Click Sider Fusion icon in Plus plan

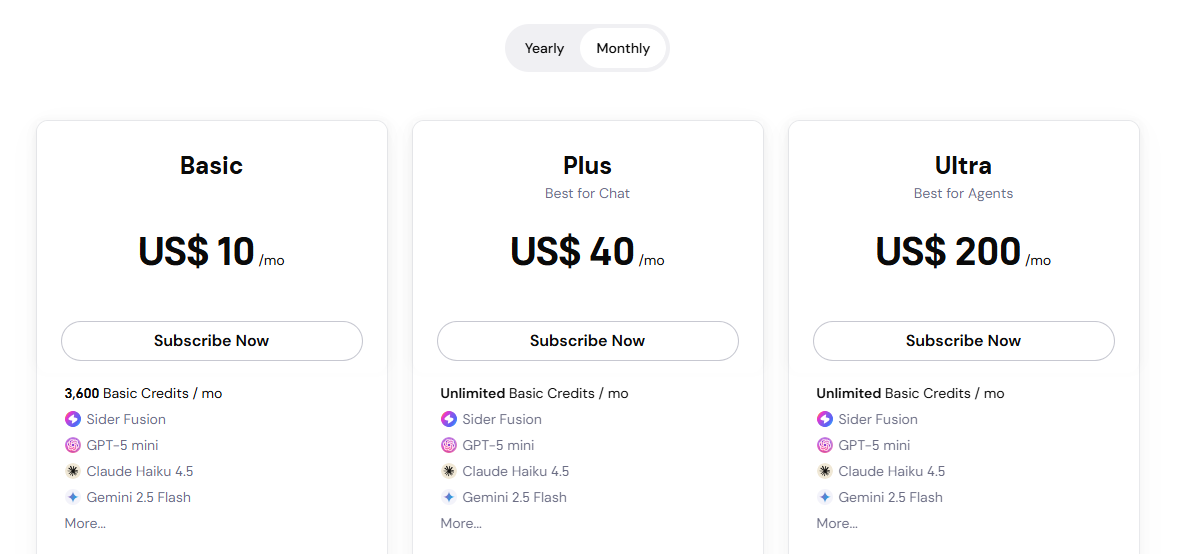coord(449,419)
